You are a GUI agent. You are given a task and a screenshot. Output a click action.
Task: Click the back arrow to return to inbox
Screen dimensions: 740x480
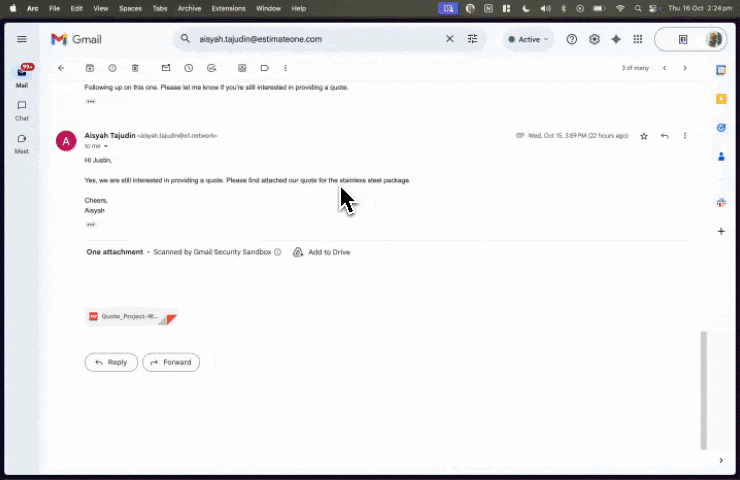click(x=61, y=68)
